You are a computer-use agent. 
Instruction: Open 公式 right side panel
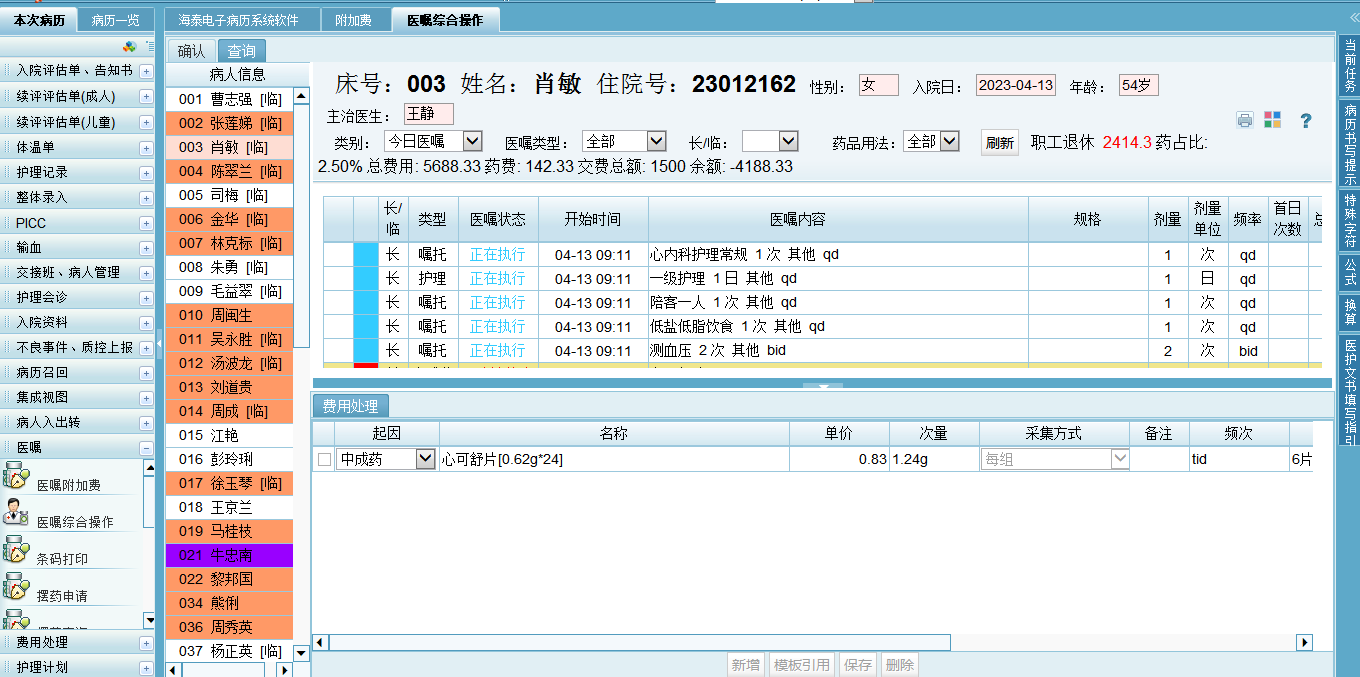(x=1349, y=272)
